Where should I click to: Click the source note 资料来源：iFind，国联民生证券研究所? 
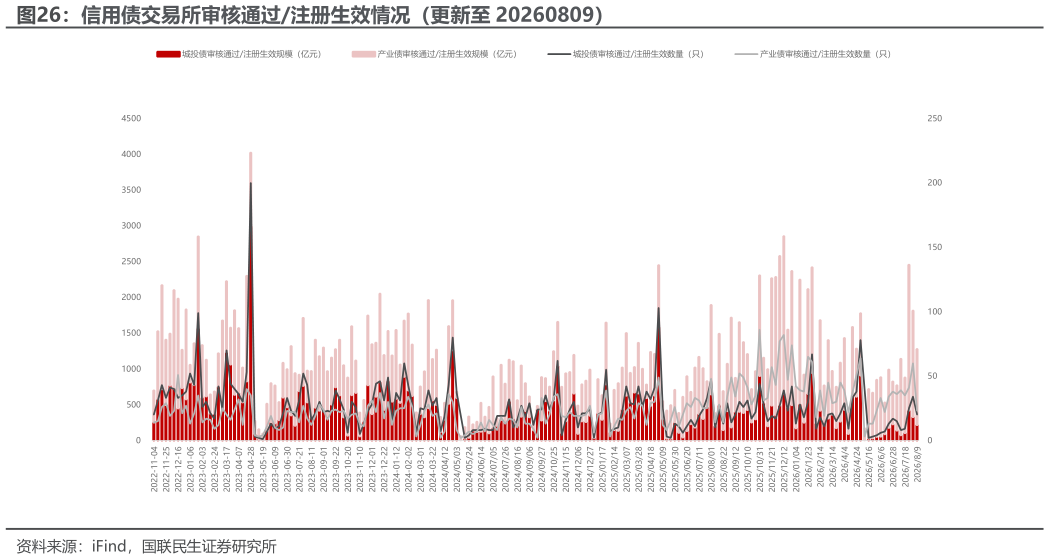coord(147,546)
